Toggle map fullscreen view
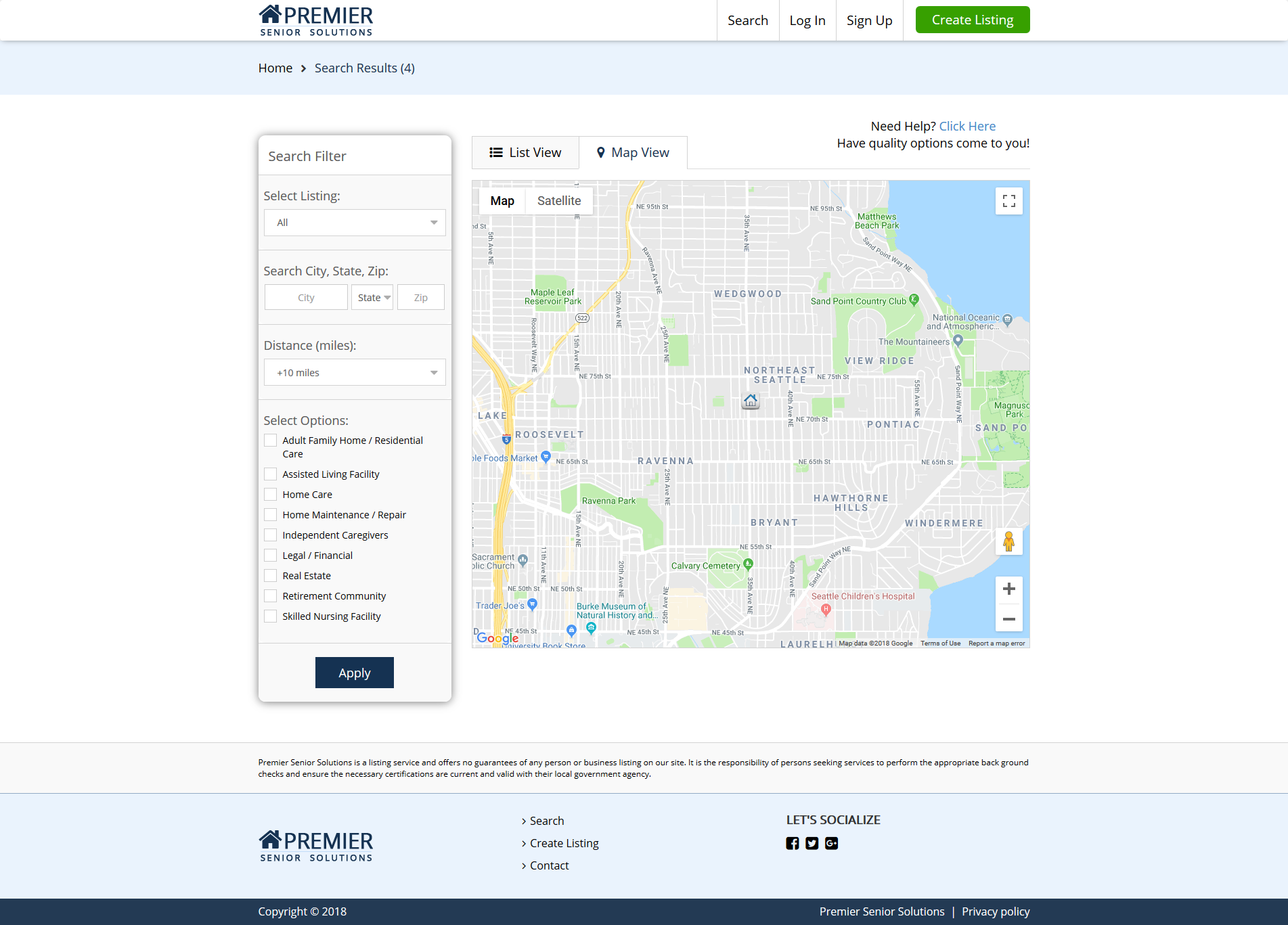This screenshot has height=925, width=1288. click(x=1008, y=201)
